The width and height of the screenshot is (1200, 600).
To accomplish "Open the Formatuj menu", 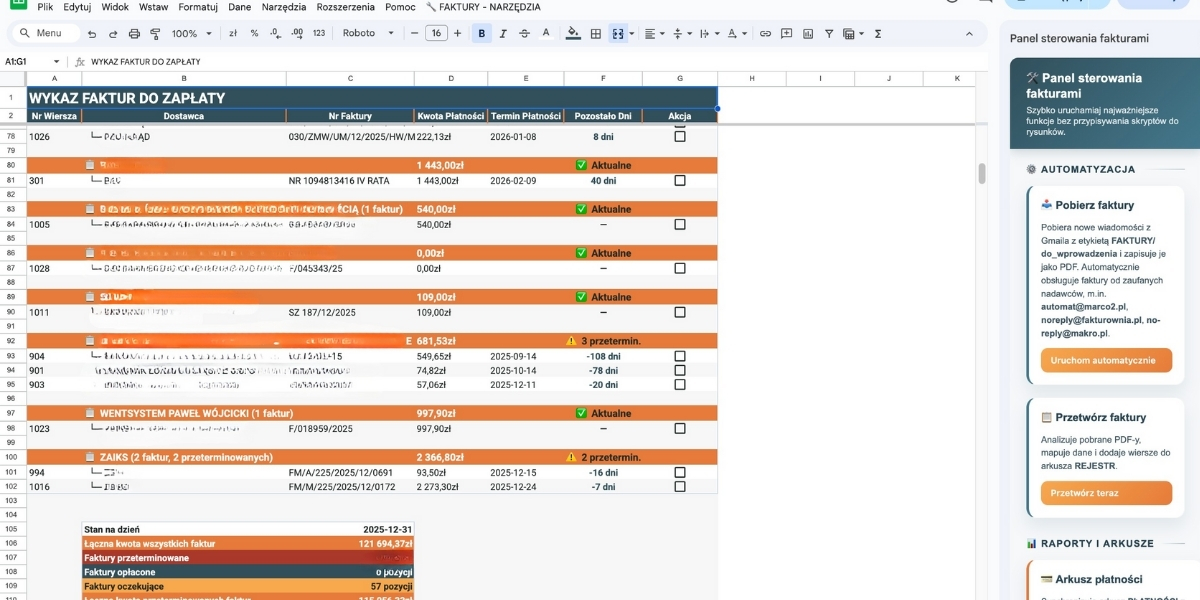I will pyautogui.click(x=199, y=7).
